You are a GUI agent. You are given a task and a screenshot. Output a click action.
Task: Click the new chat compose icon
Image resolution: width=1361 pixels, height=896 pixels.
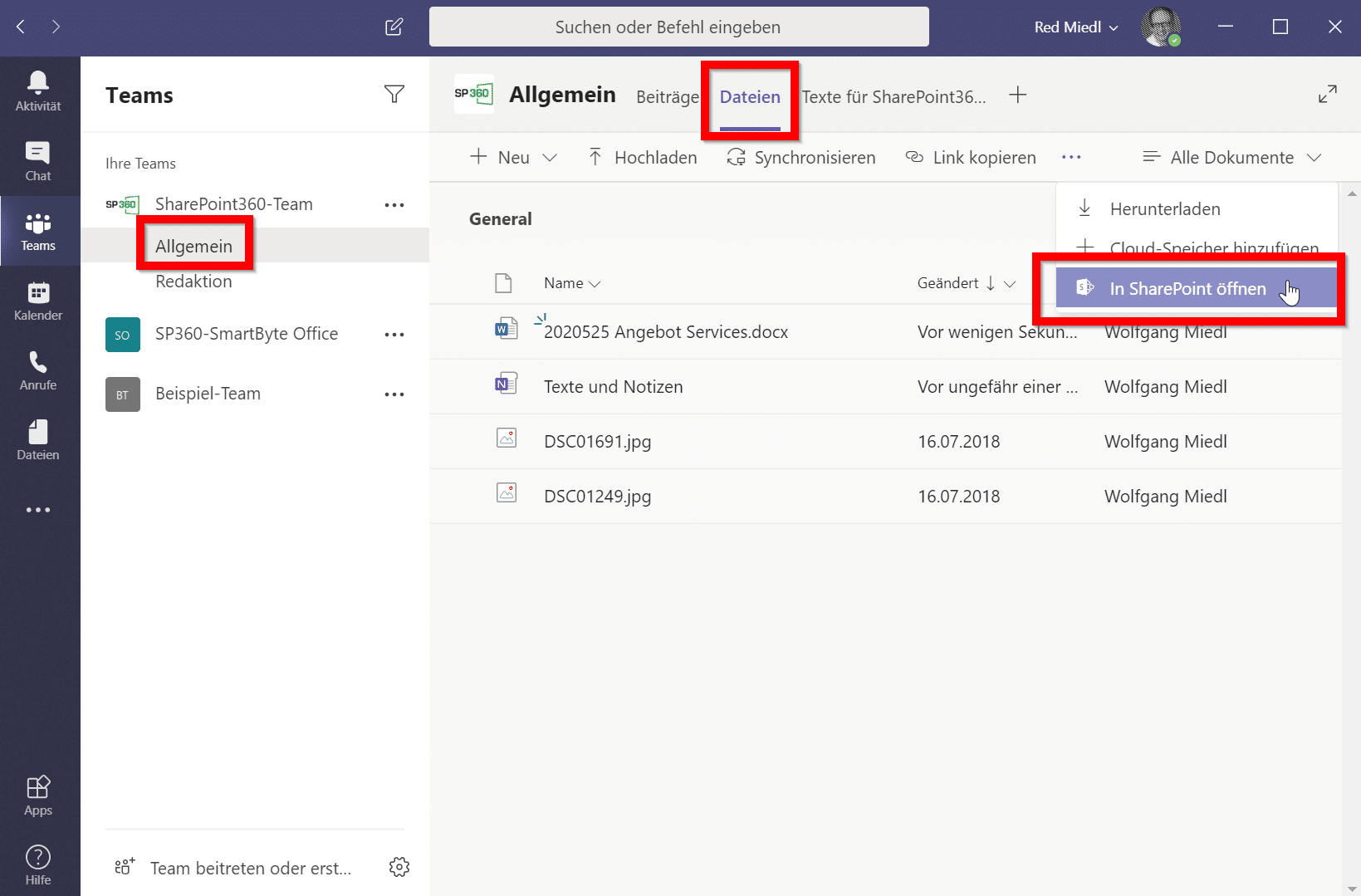click(394, 27)
